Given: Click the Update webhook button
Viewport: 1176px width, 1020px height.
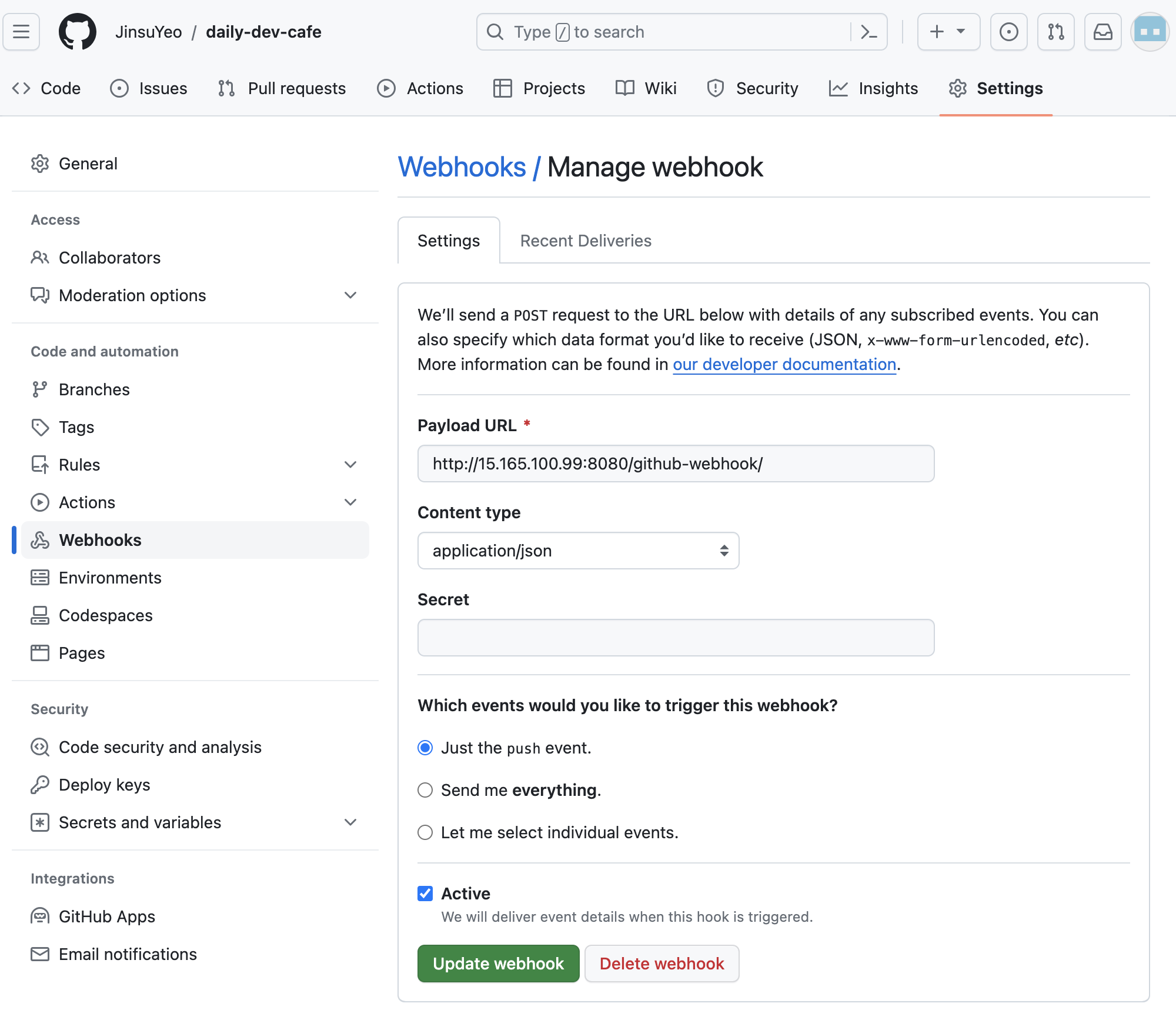Looking at the screenshot, I should (x=498, y=964).
